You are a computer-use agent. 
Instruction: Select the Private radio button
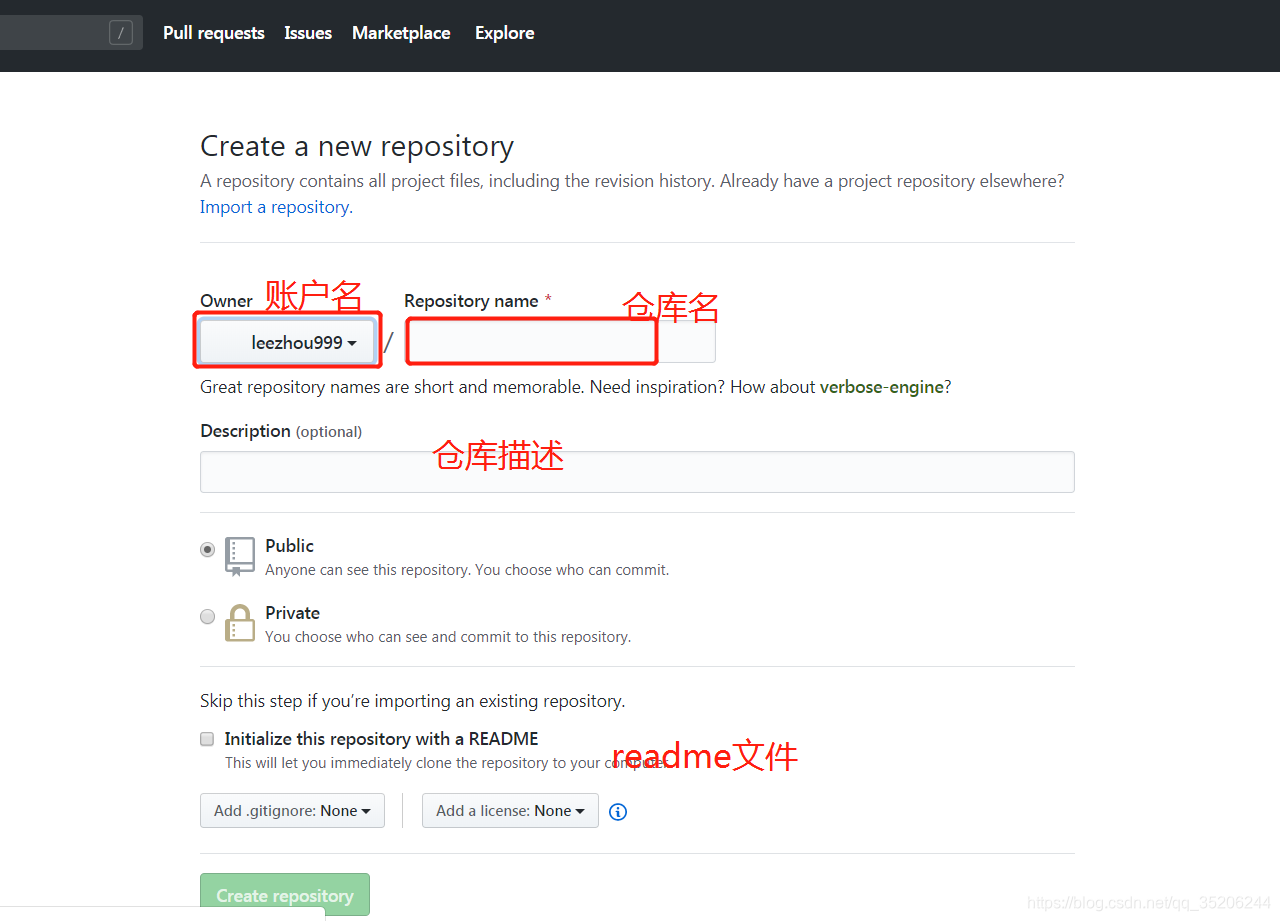pos(207,616)
